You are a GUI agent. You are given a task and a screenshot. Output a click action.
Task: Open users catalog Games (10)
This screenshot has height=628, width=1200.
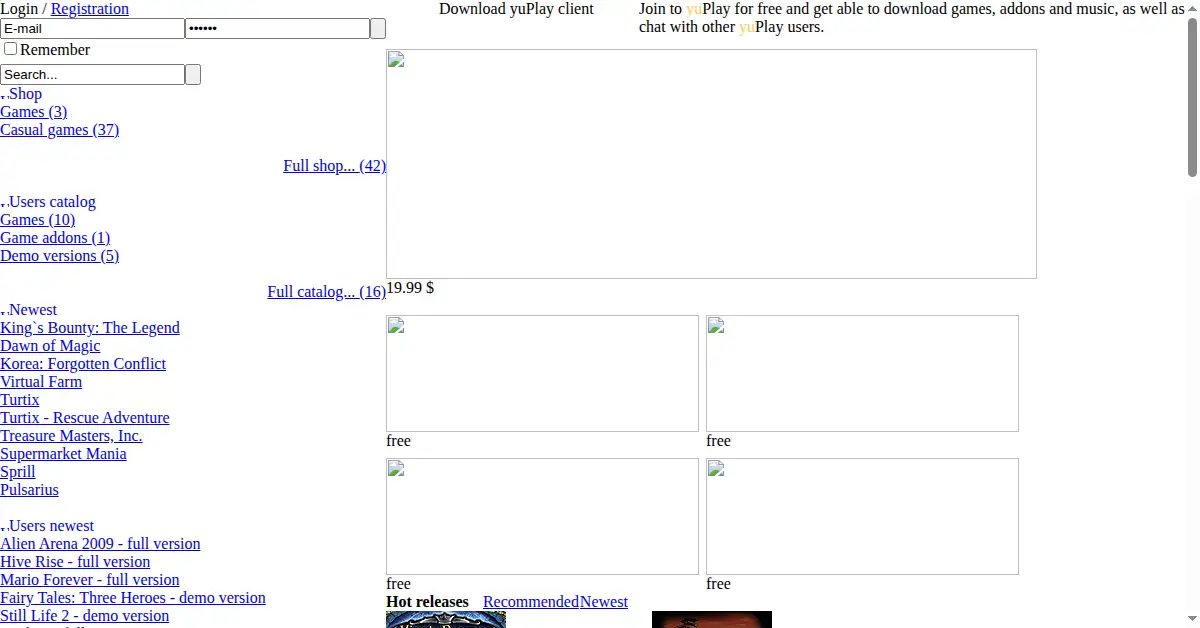pos(38,220)
